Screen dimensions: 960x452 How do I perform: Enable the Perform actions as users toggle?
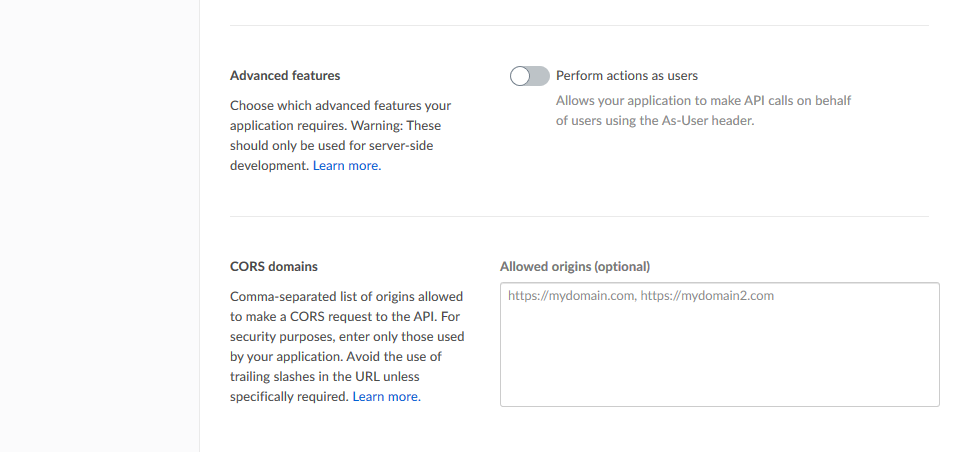(529, 76)
